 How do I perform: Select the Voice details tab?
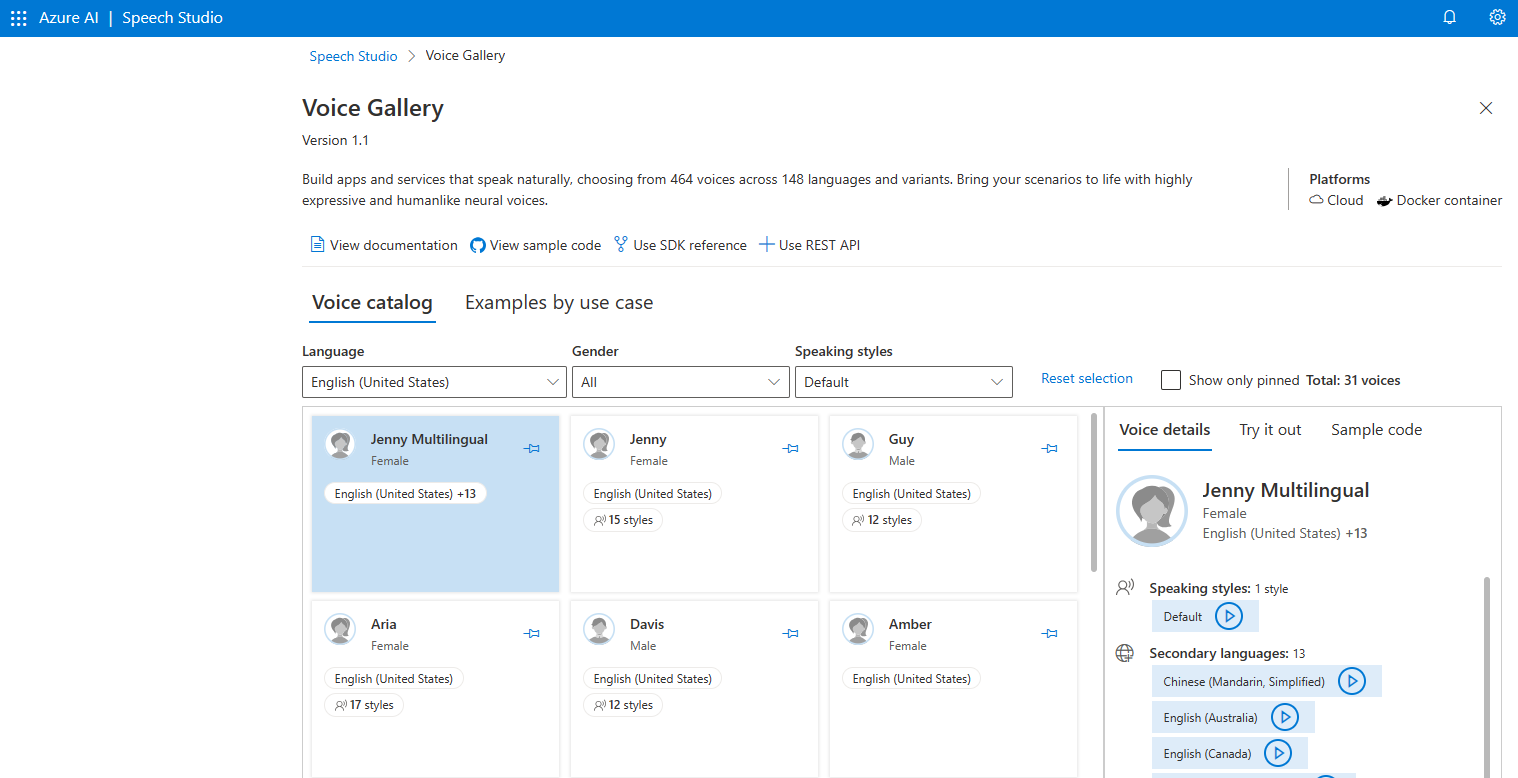point(1164,430)
